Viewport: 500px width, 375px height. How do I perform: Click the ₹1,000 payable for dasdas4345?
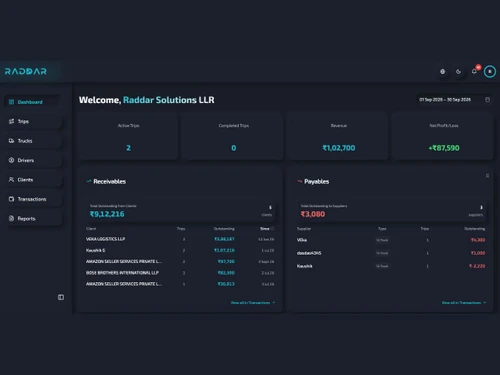(x=478, y=253)
